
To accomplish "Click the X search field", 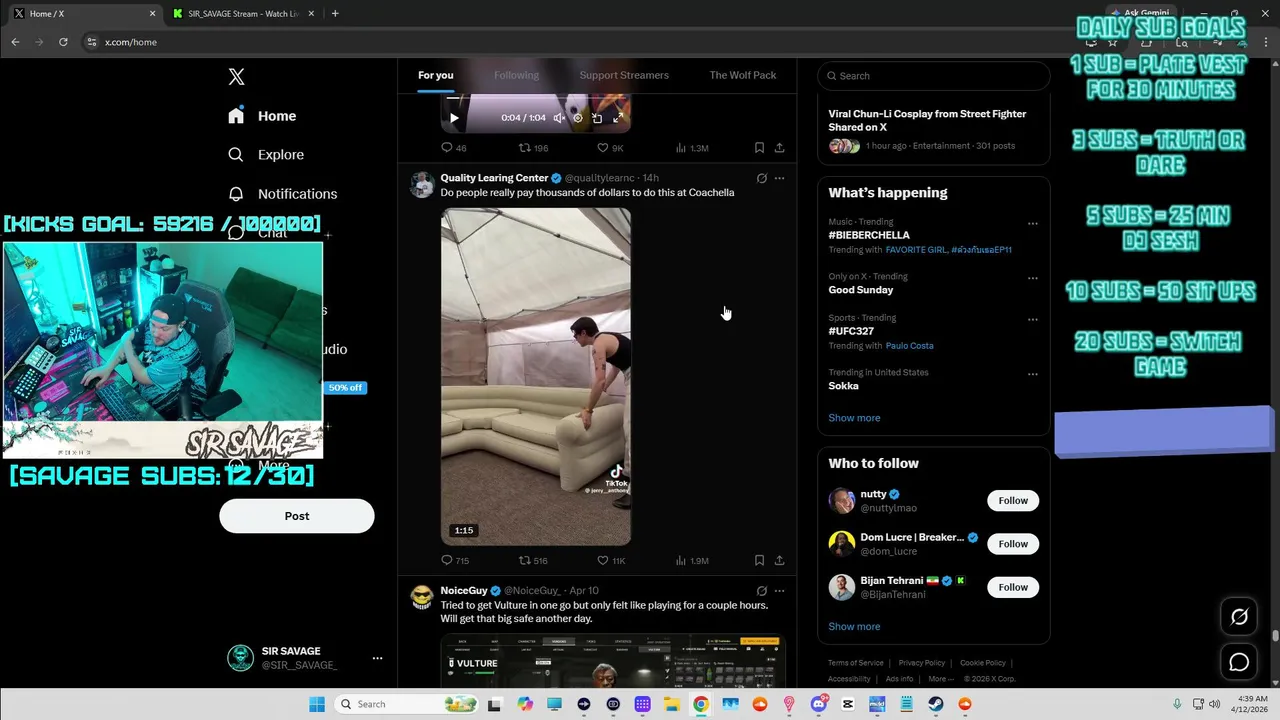I will click(x=934, y=76).
